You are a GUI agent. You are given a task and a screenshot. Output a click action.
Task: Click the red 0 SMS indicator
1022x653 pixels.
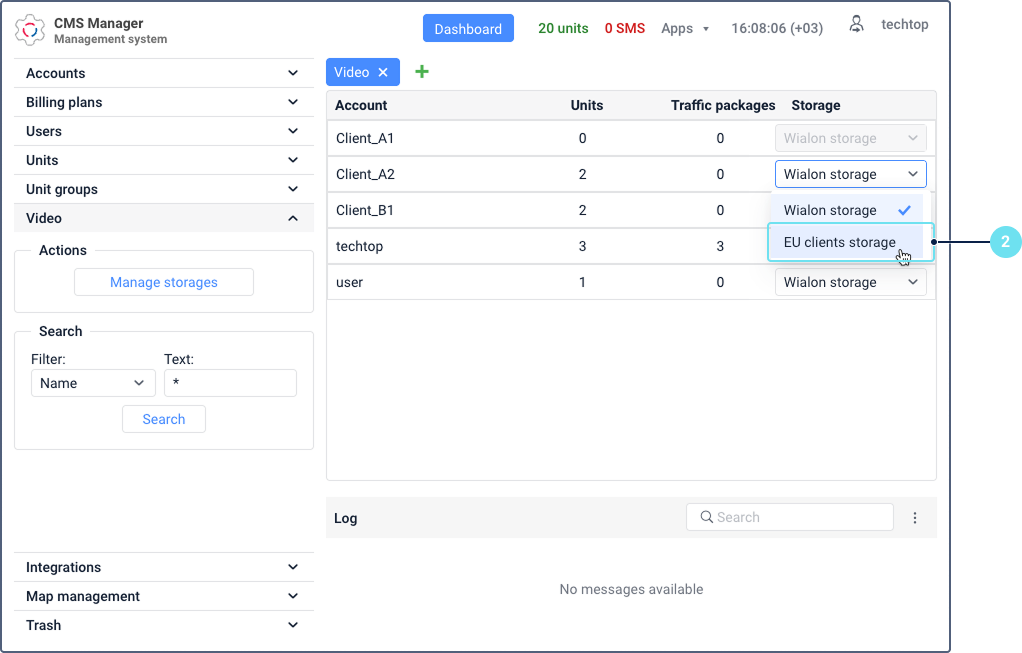point(624,28)
